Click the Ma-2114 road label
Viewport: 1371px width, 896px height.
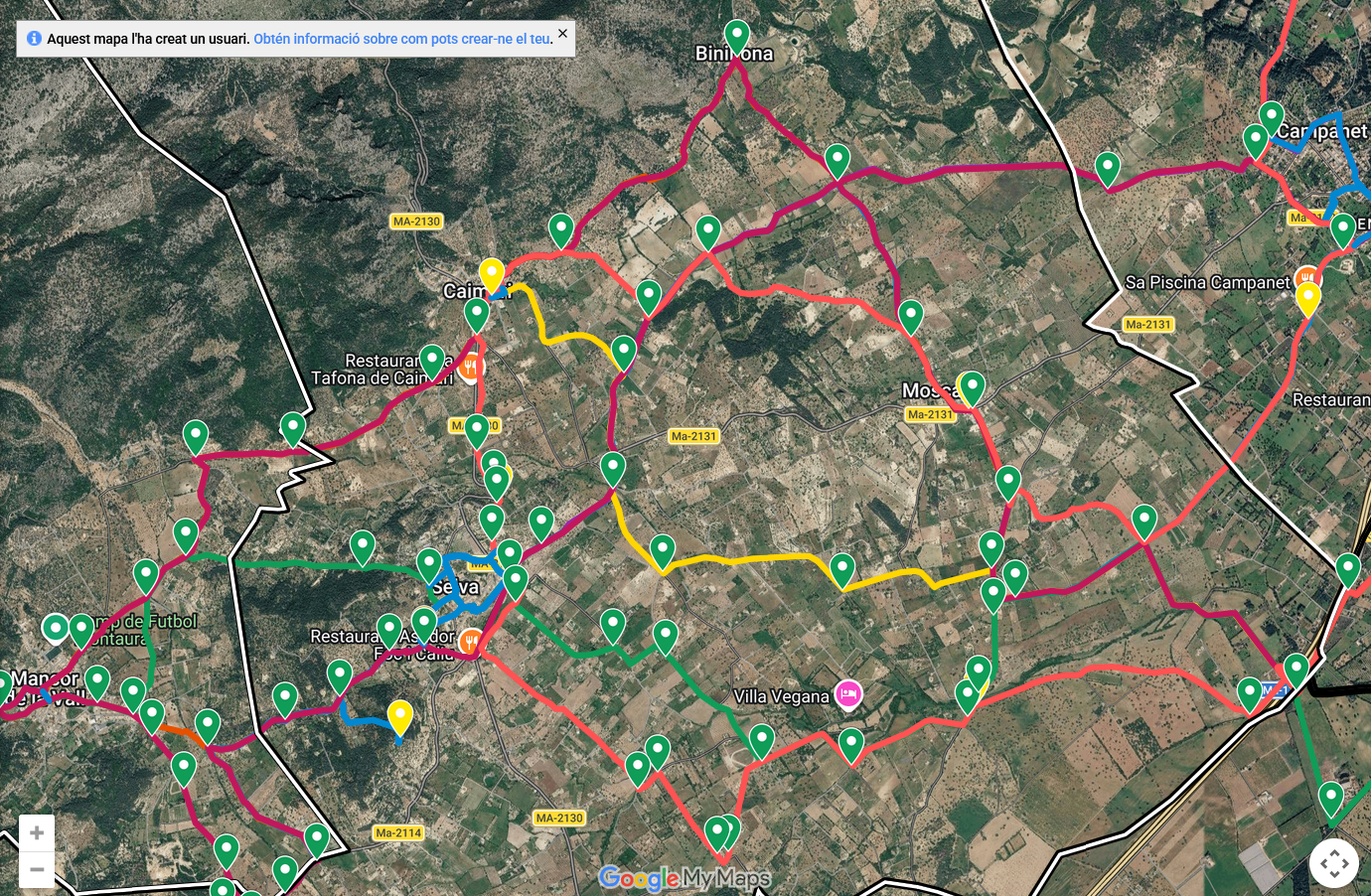pos(398,833)
